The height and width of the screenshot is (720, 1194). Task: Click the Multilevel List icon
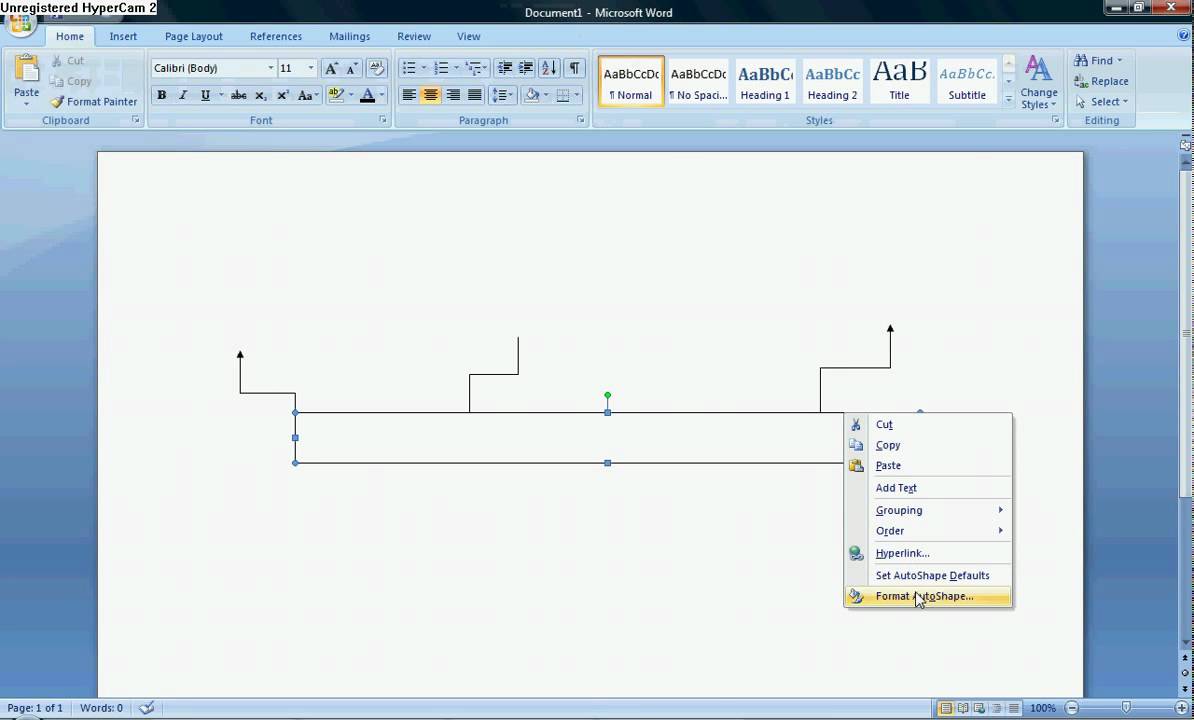tap(474, 68)
